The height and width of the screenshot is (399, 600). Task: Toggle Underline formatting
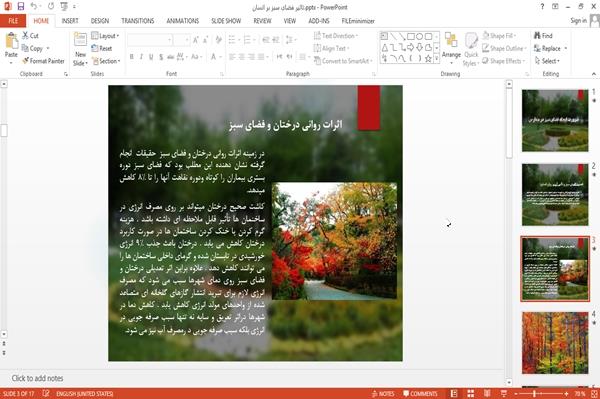click(151, 57)
